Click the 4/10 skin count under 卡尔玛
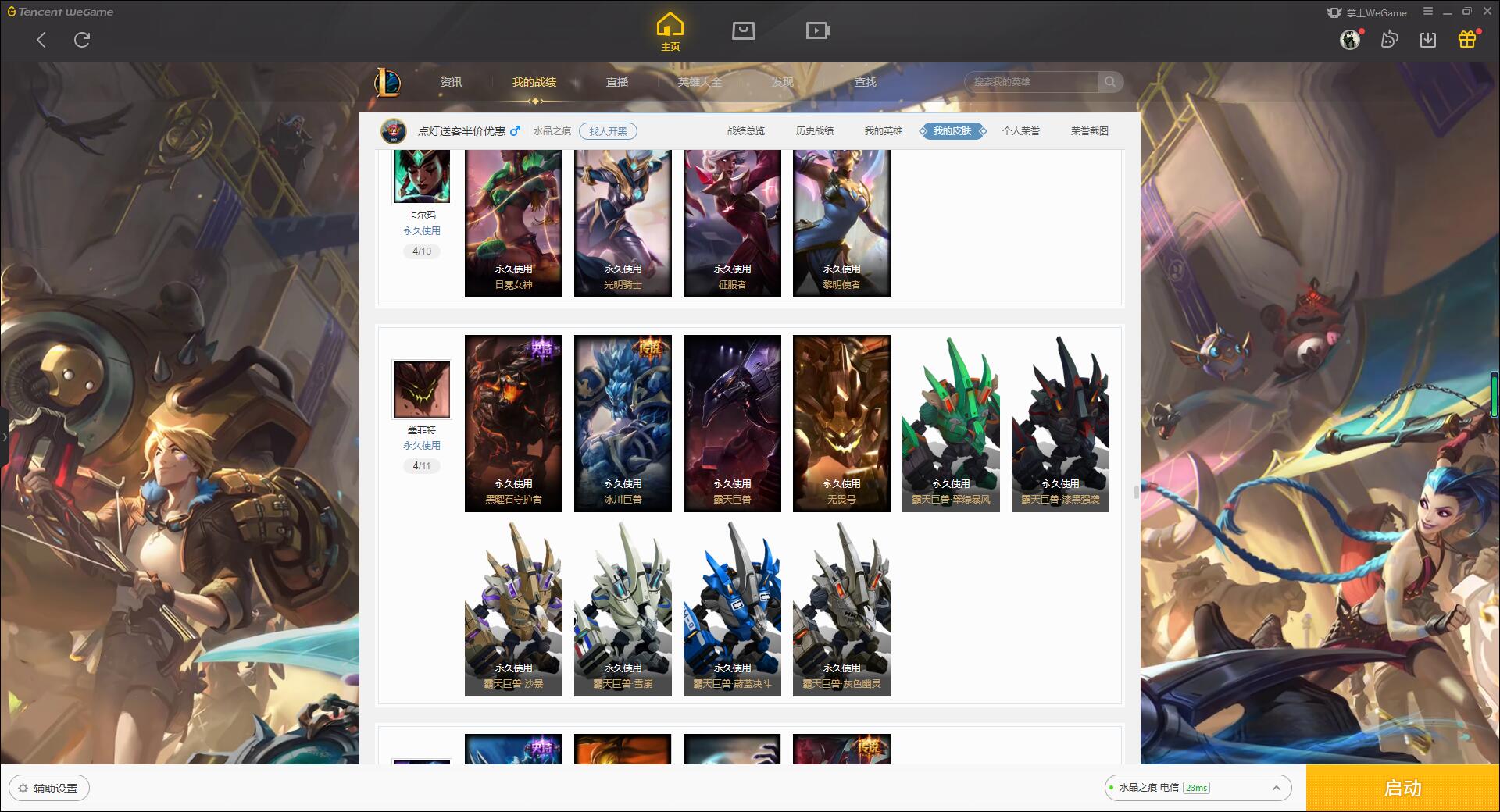 tap(422, 251)
